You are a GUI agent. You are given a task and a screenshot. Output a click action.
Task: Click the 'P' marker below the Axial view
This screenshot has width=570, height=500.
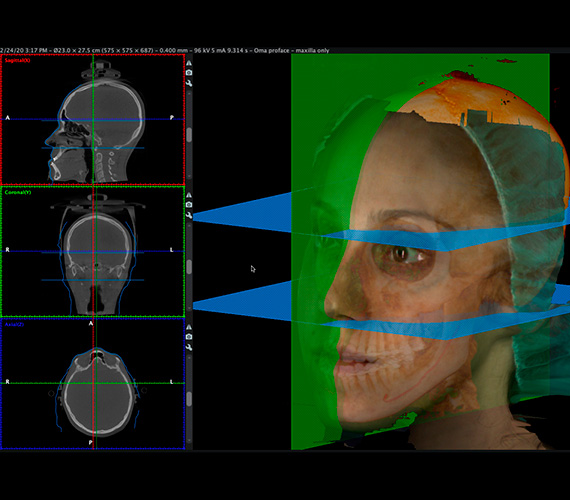[91, 443]
